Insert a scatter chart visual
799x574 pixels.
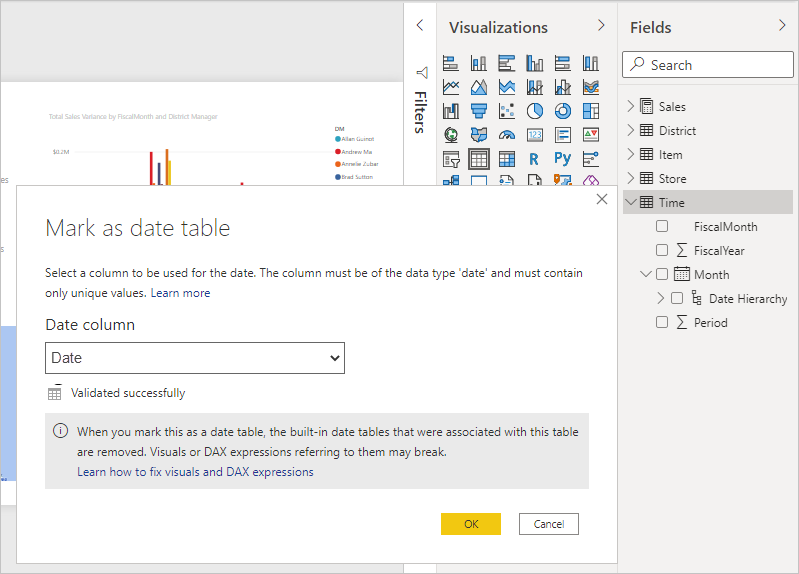tap(506, 111)
